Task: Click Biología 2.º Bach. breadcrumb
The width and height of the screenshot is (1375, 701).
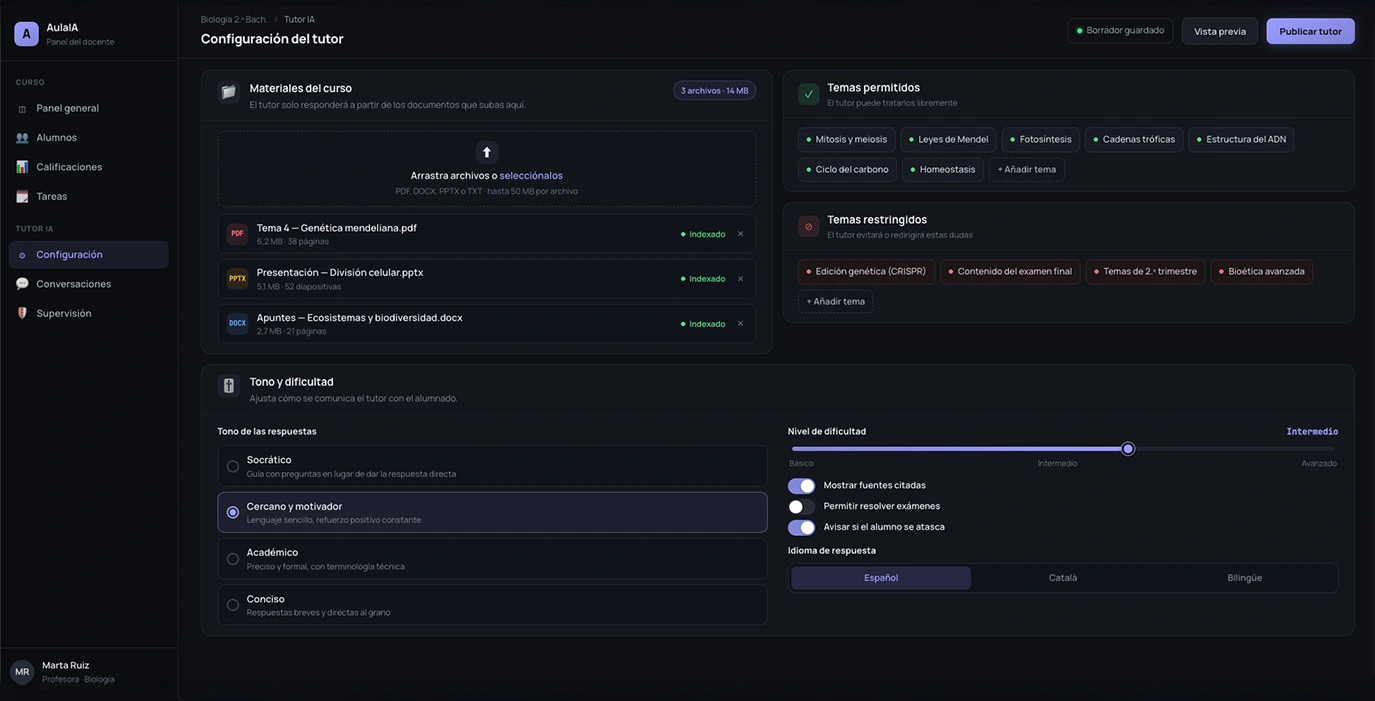Action: (234, 19)
